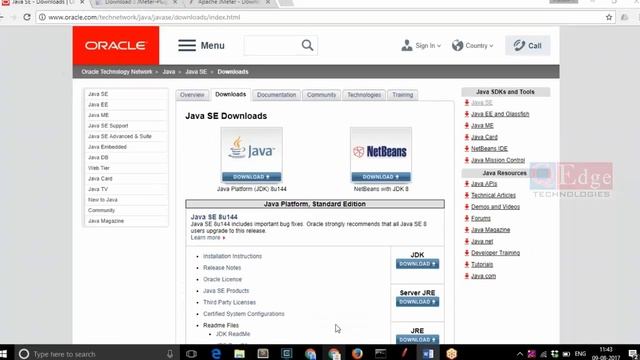Open Certified System Configurations link
This screenshot has height=360, width=640.
click(x=244, y=314)
